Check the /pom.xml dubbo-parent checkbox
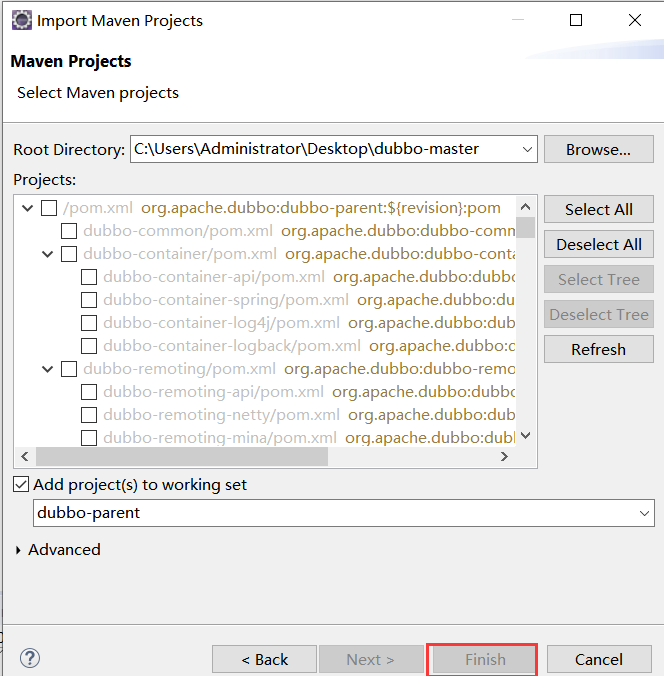 click(x=49, y=208)
